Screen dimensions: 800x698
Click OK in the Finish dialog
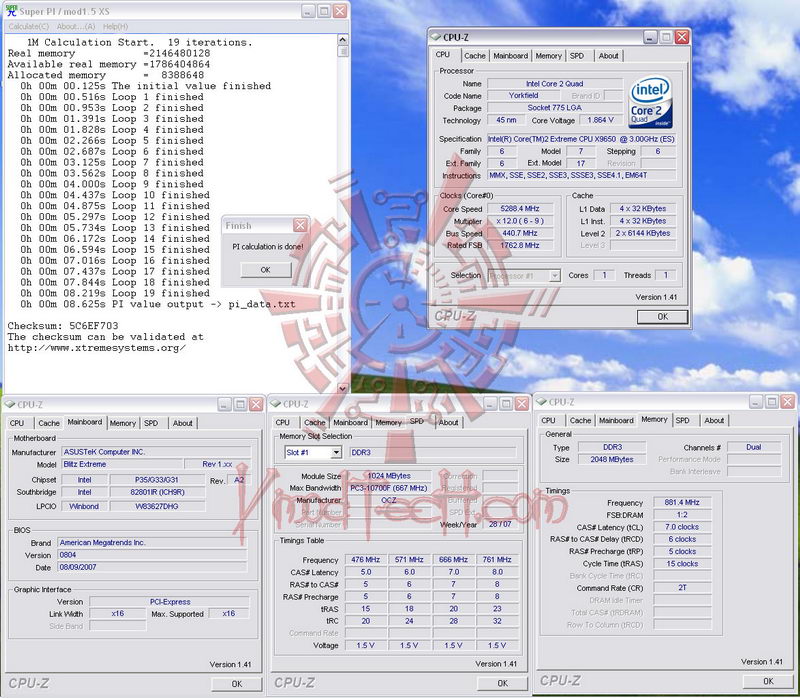(x=265, y=270)
